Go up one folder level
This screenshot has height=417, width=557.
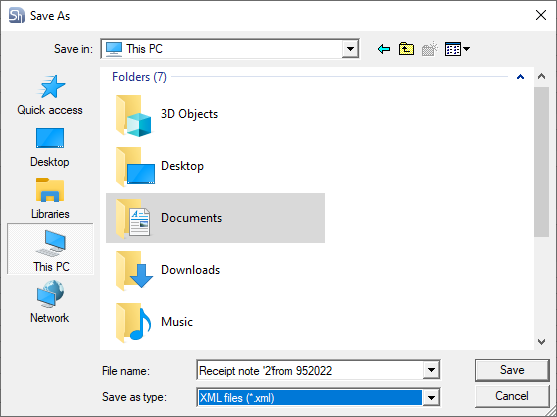coord(406,49)
